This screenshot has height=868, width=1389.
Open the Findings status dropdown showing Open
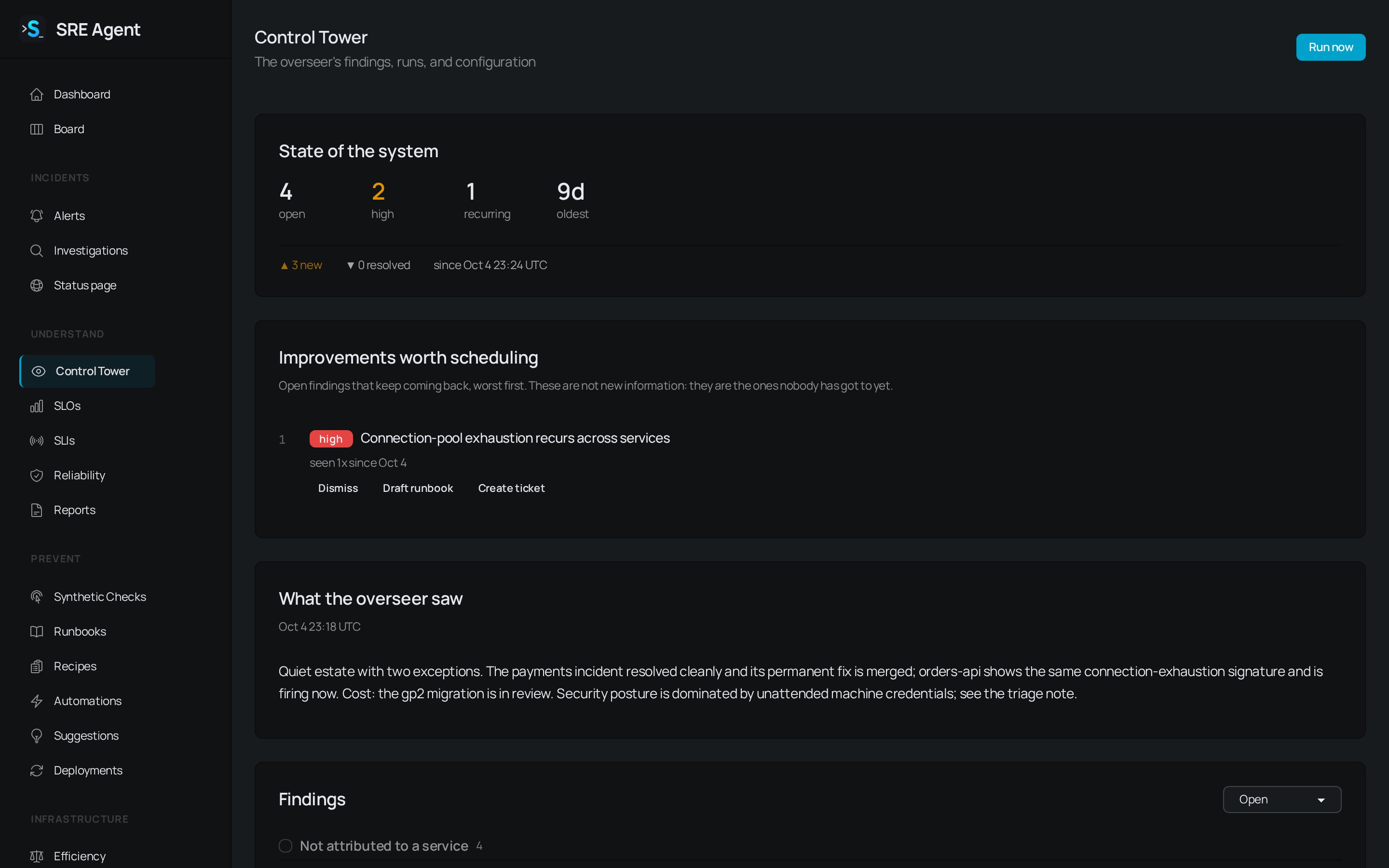[1281, 799]
